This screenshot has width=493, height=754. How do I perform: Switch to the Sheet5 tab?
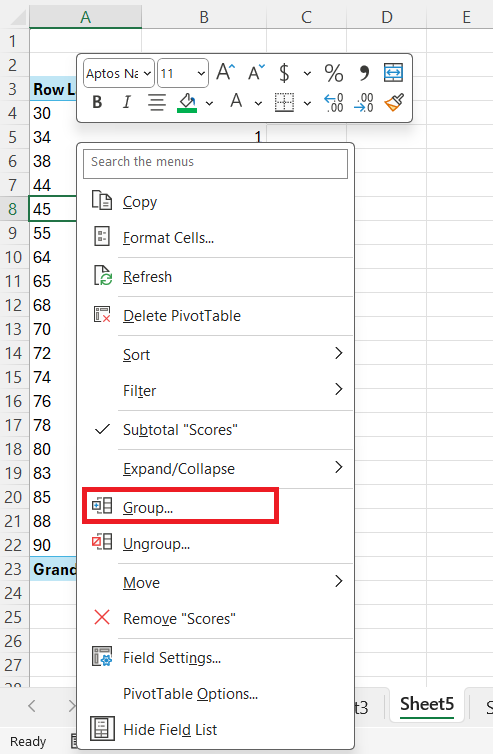pos(427,704)
